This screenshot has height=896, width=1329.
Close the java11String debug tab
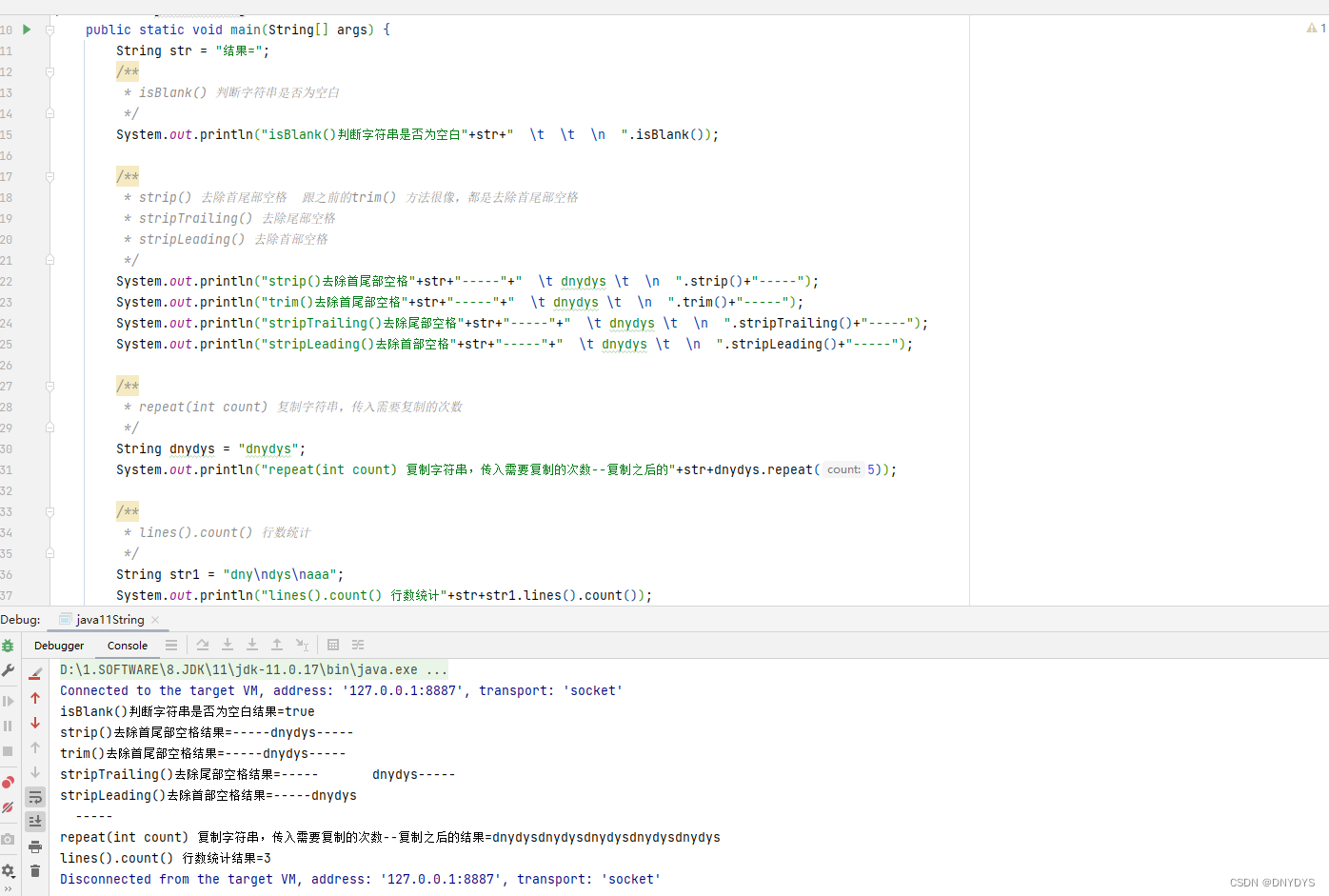155,620
